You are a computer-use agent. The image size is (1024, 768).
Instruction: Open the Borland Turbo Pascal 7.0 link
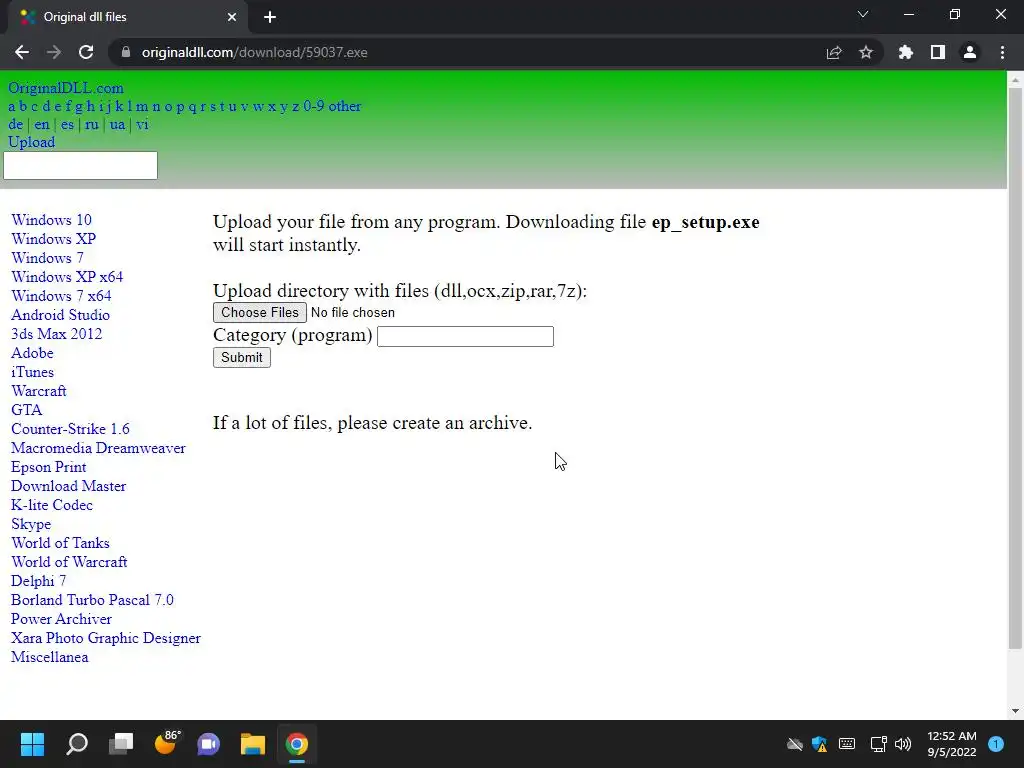pos(92,600)
